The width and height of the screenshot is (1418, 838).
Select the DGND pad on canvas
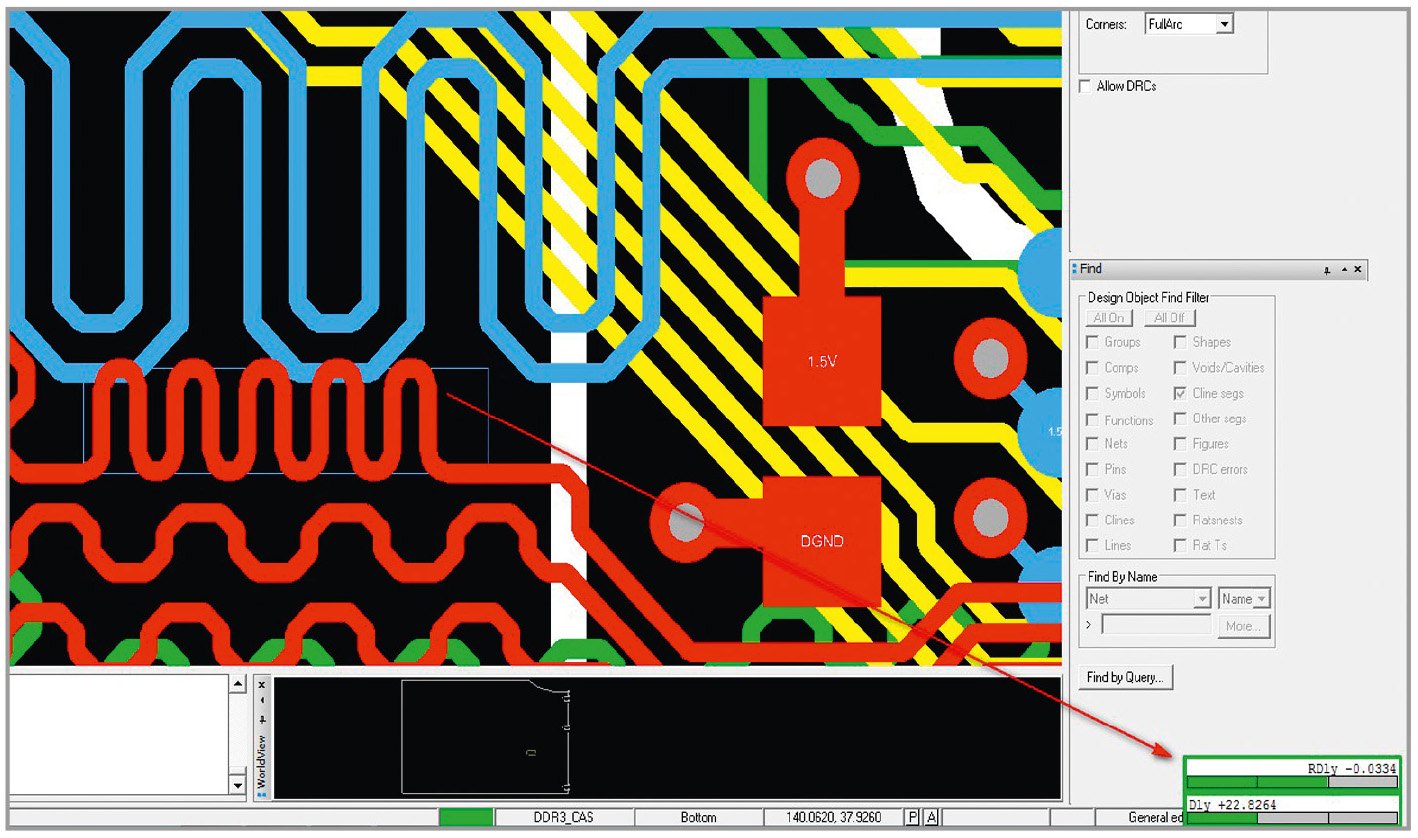coord(822,541)
